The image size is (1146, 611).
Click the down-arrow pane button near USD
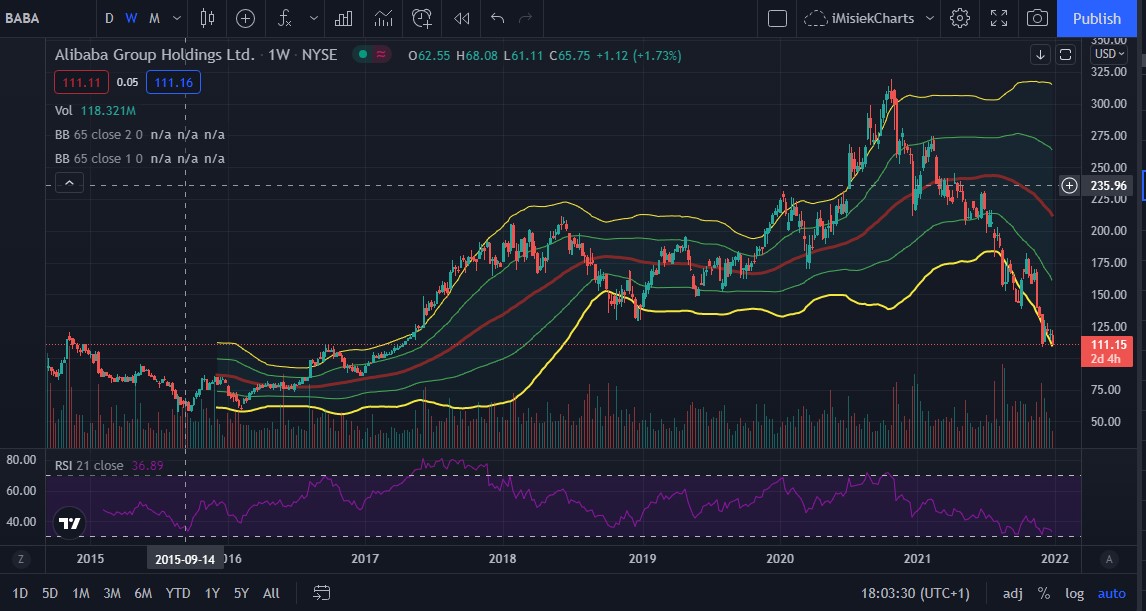(1040, 54)
